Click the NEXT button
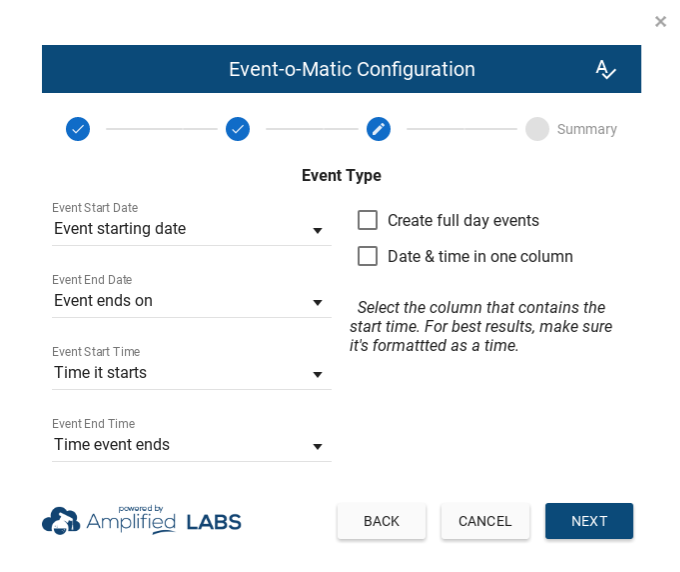Image resolution: width=680 pixels, height=572 pixels. click(x=589, y=521)
